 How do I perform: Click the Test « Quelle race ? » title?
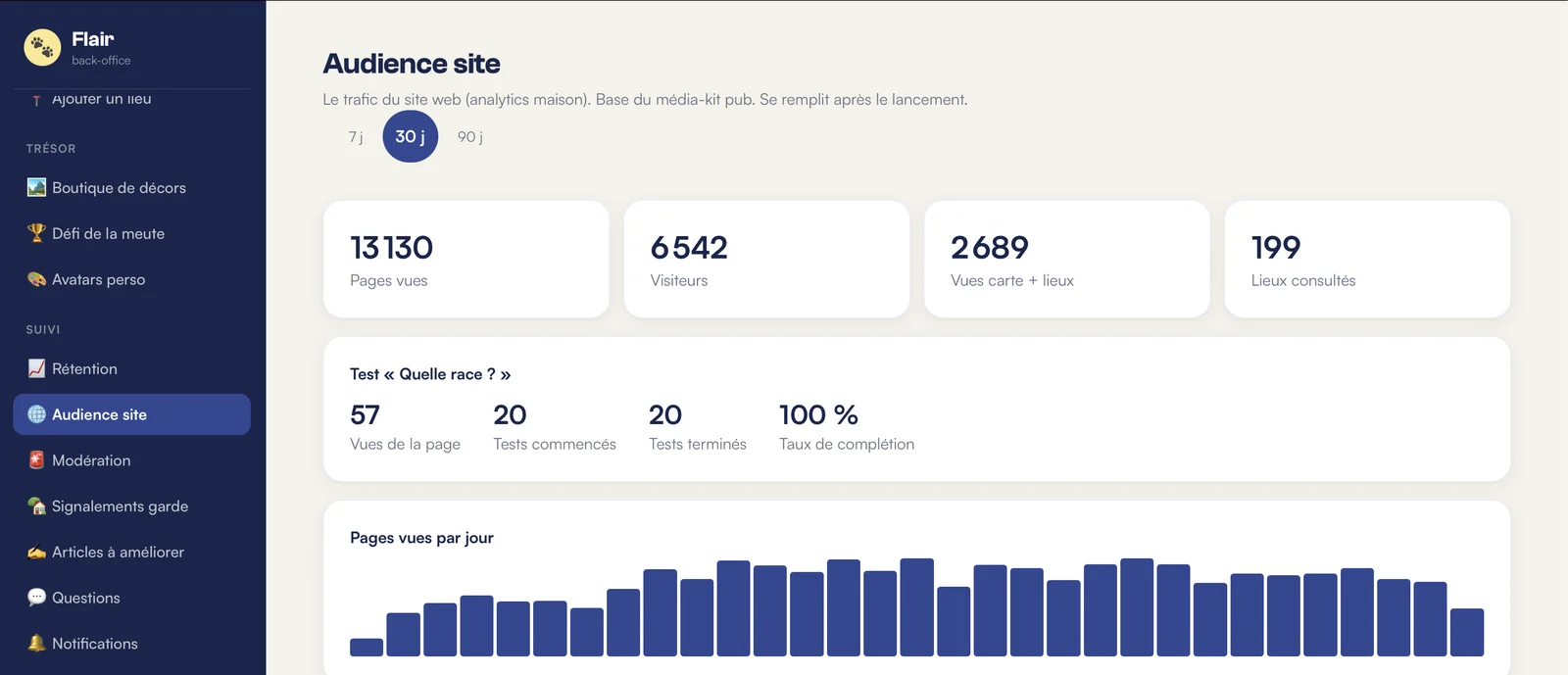click(430, 374)
